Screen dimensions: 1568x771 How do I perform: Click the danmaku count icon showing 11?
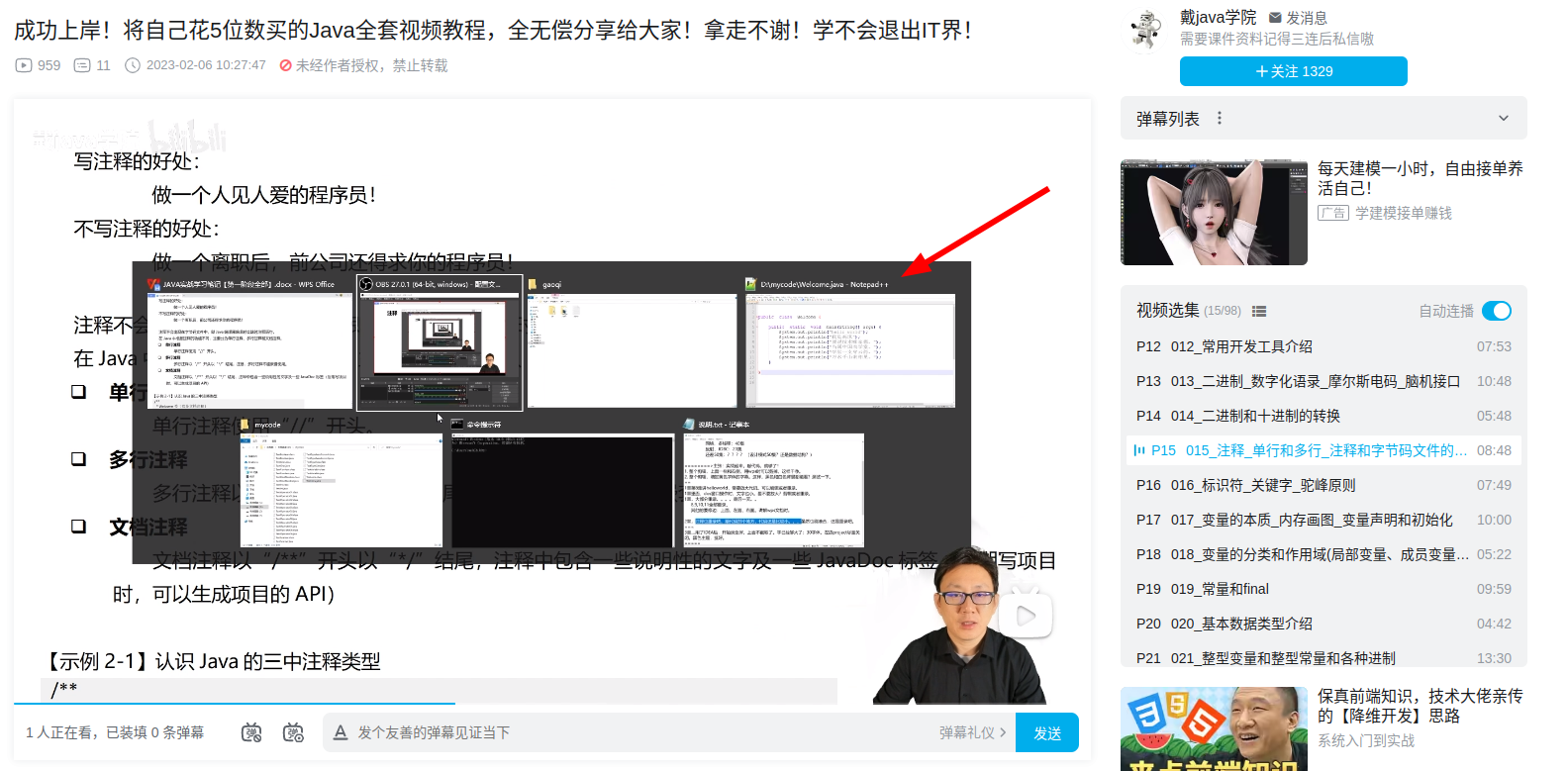tap(83, 65)
